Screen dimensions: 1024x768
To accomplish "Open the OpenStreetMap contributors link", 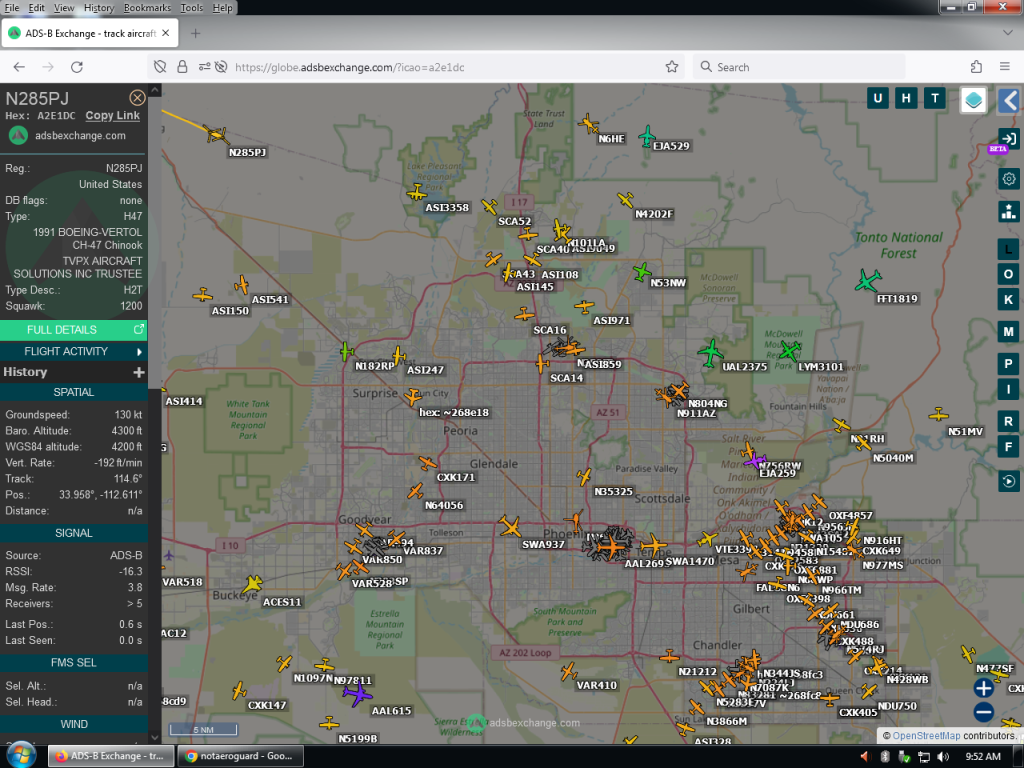I will pyautogui.click(x=926, y=735).
